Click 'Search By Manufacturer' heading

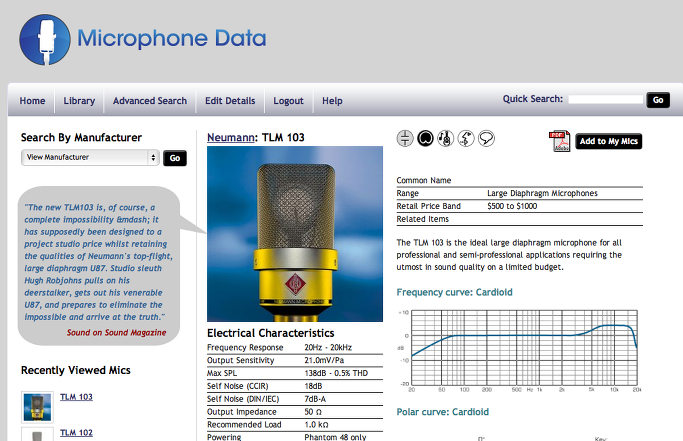coord(81,138)
